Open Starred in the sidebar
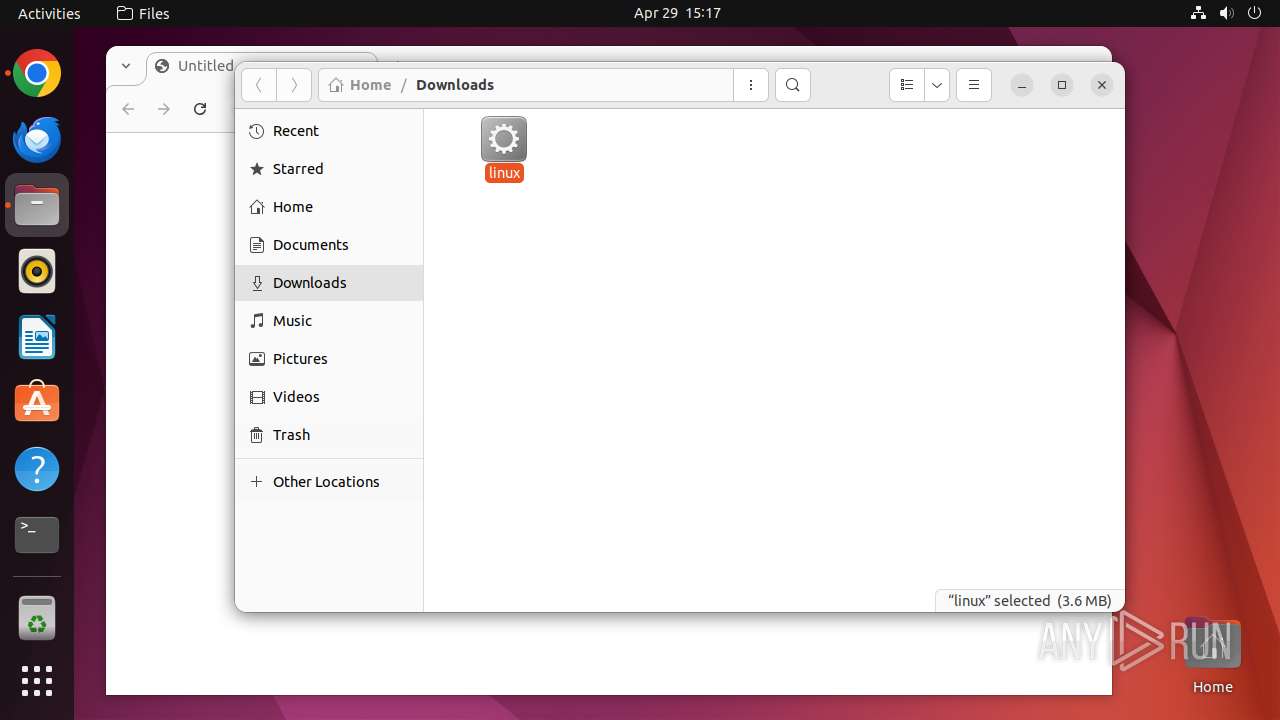 click(329, 169)
